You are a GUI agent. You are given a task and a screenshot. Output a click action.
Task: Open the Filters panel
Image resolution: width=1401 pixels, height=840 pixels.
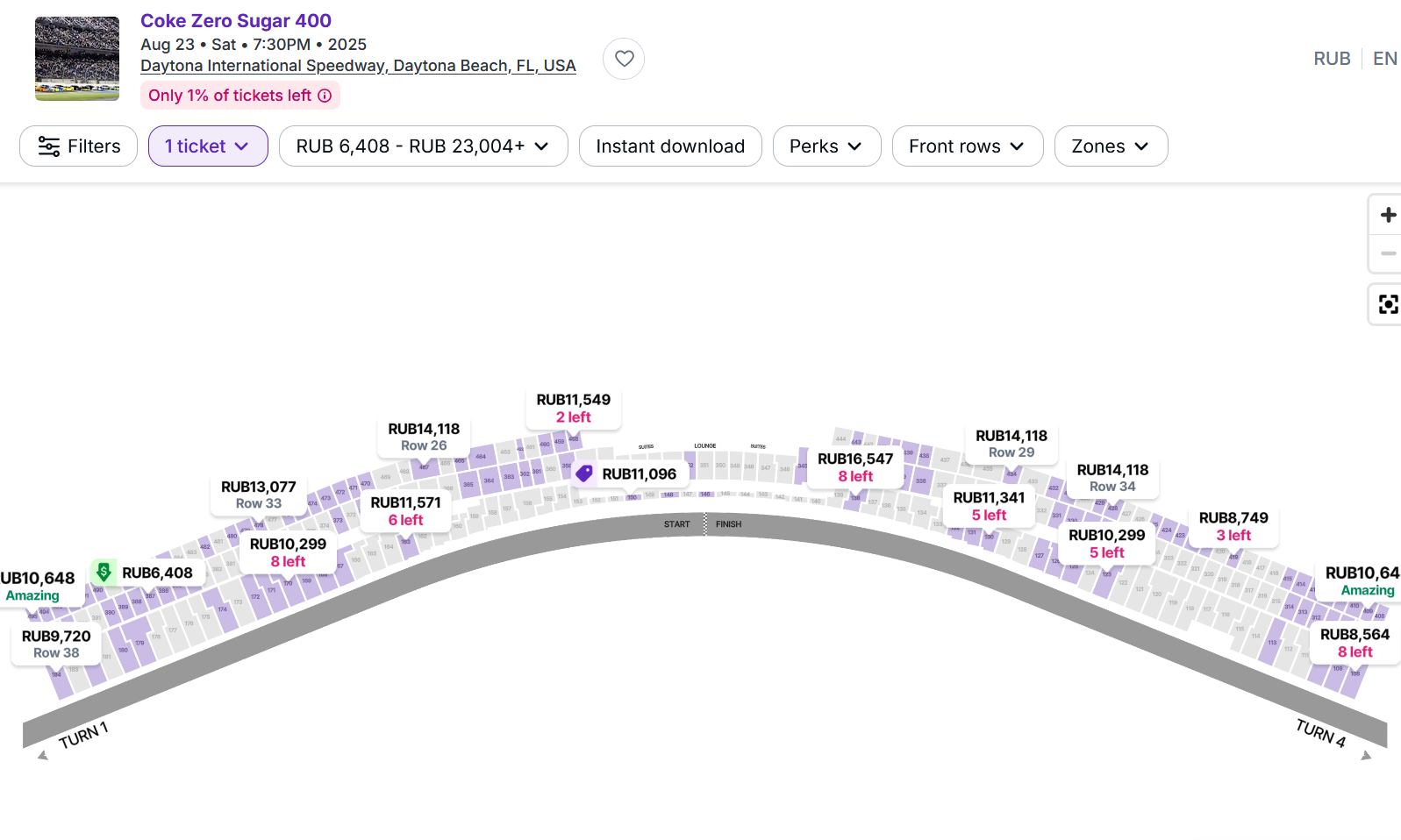pos(79,146)
